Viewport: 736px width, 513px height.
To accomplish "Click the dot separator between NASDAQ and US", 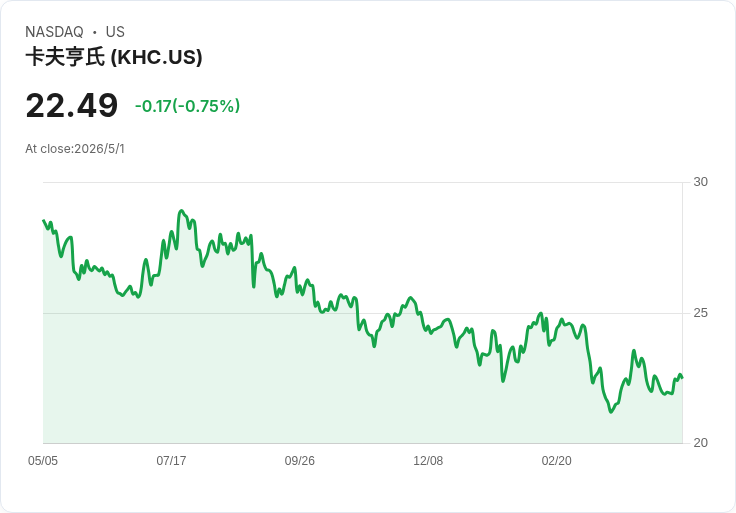I will (95, 32).
